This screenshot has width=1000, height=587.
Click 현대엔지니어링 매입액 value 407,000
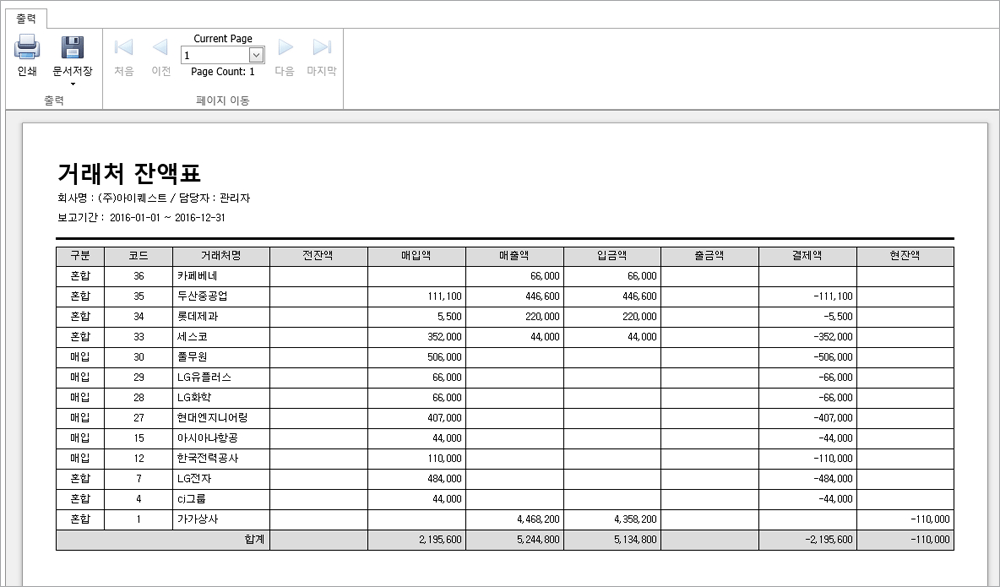click(445, 418)
